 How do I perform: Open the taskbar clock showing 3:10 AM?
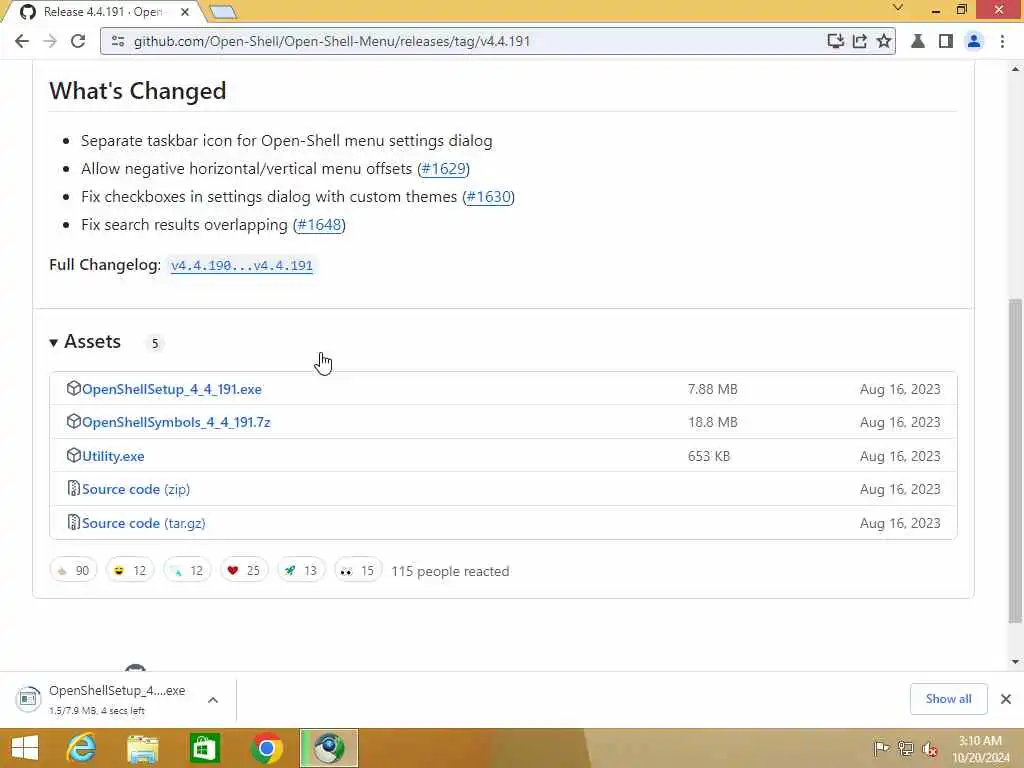tap(980, 749)
